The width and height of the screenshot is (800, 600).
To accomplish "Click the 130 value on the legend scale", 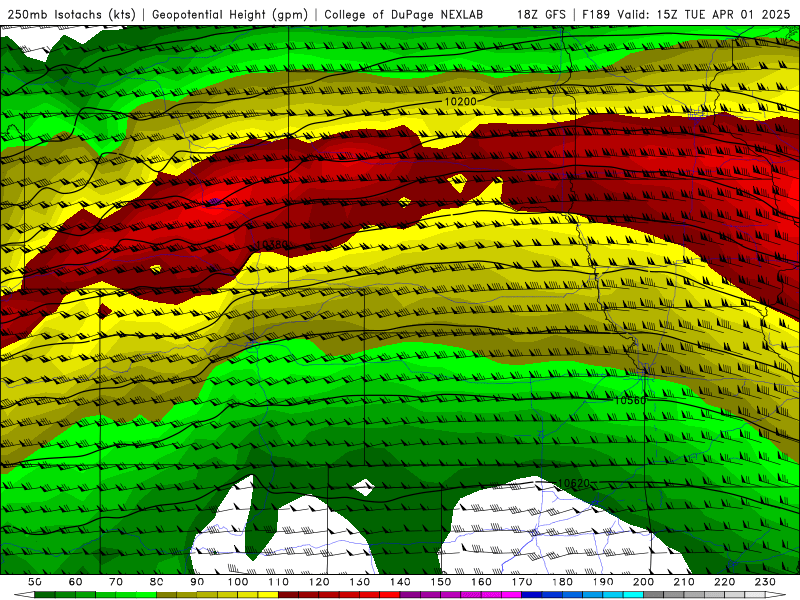I will click(359, 582).
